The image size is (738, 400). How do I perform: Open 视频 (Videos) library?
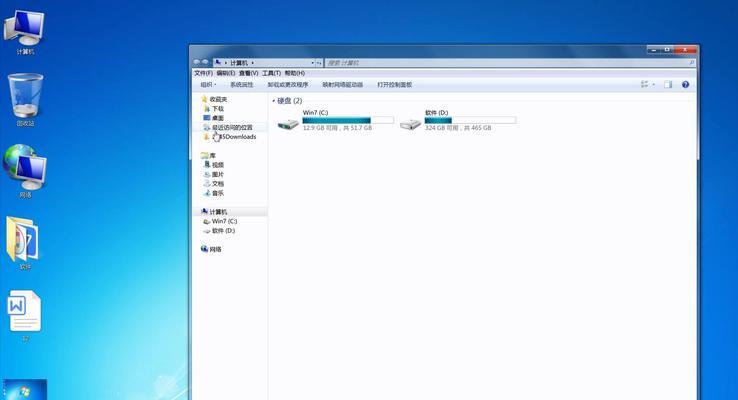pos(214,165)
